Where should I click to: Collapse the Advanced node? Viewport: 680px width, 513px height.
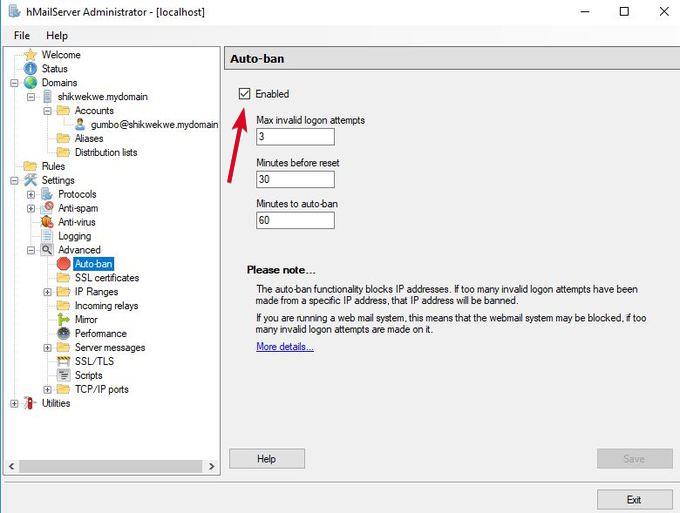[x=31, y=250]
